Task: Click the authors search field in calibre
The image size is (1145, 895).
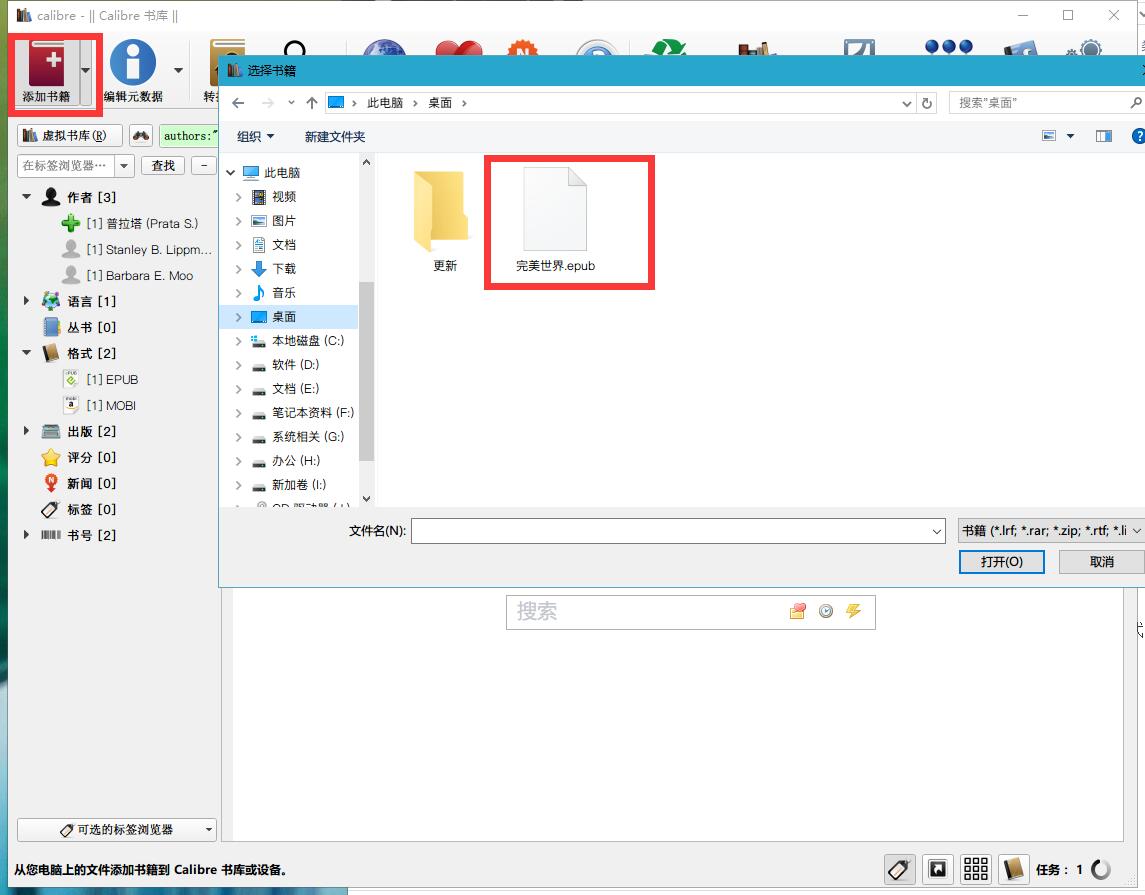Action: (x=189, y=136)
